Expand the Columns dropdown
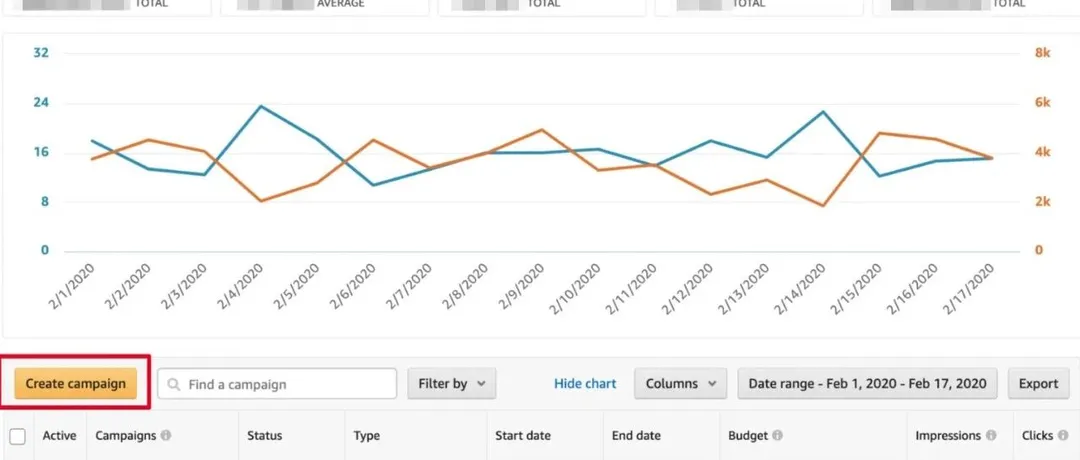This screenshot has width=1080, height=460. click(x=681, y=384)
